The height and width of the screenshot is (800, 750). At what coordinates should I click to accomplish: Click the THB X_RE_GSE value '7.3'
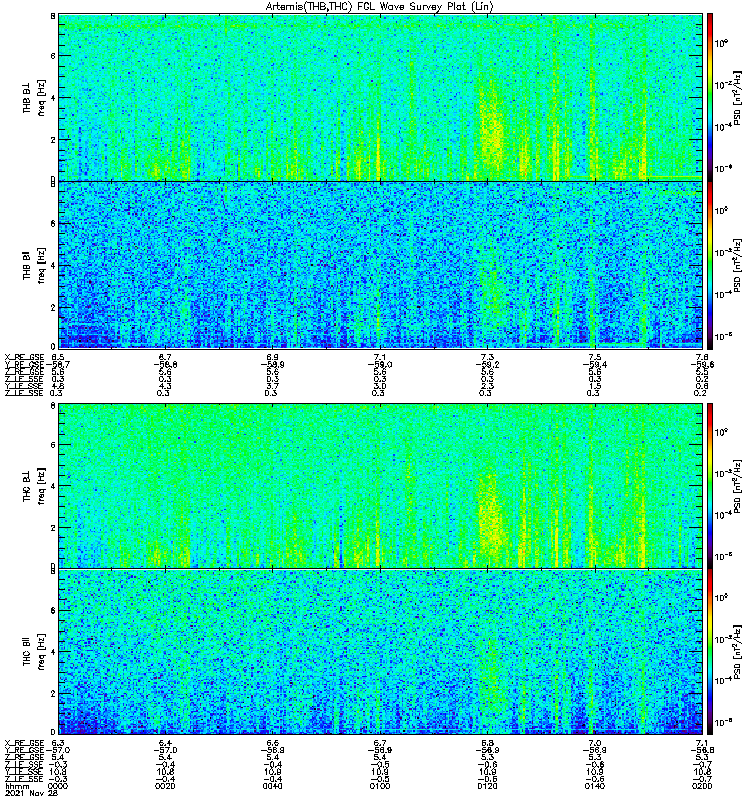tap(487, 357)
